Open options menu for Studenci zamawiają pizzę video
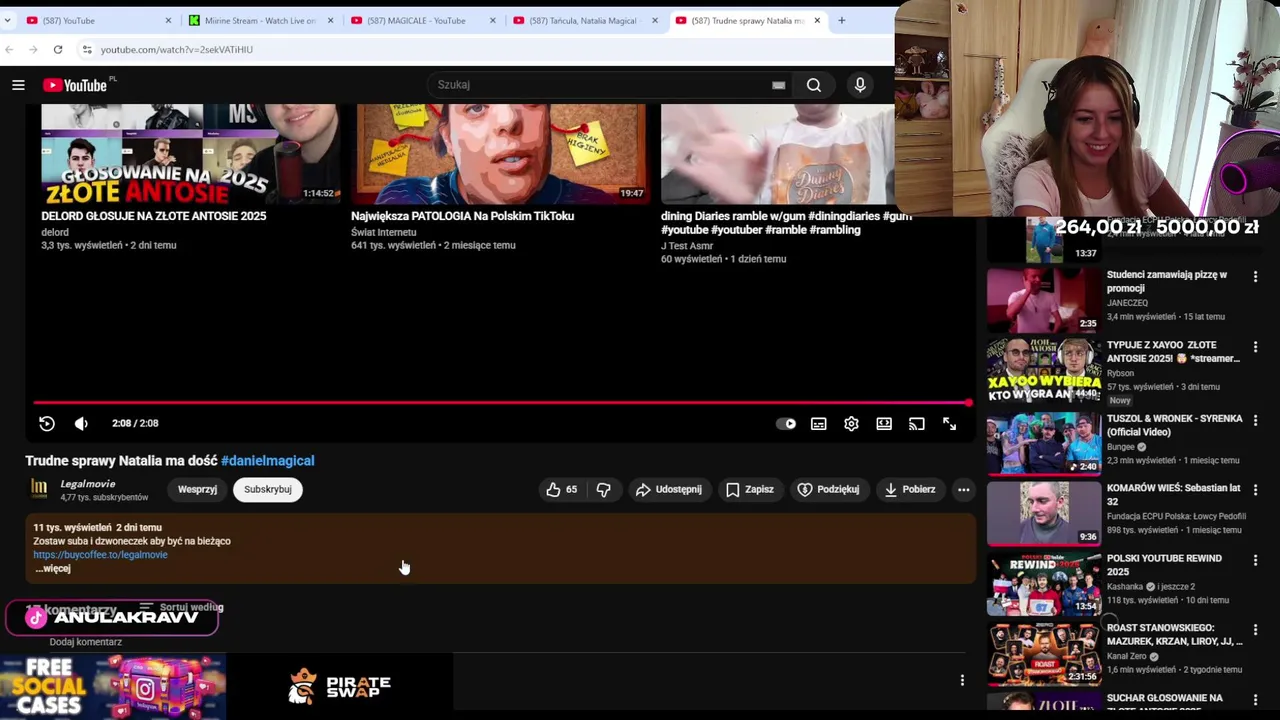The height and width of the screenshot is (720, 1280). click(1255, 277)
